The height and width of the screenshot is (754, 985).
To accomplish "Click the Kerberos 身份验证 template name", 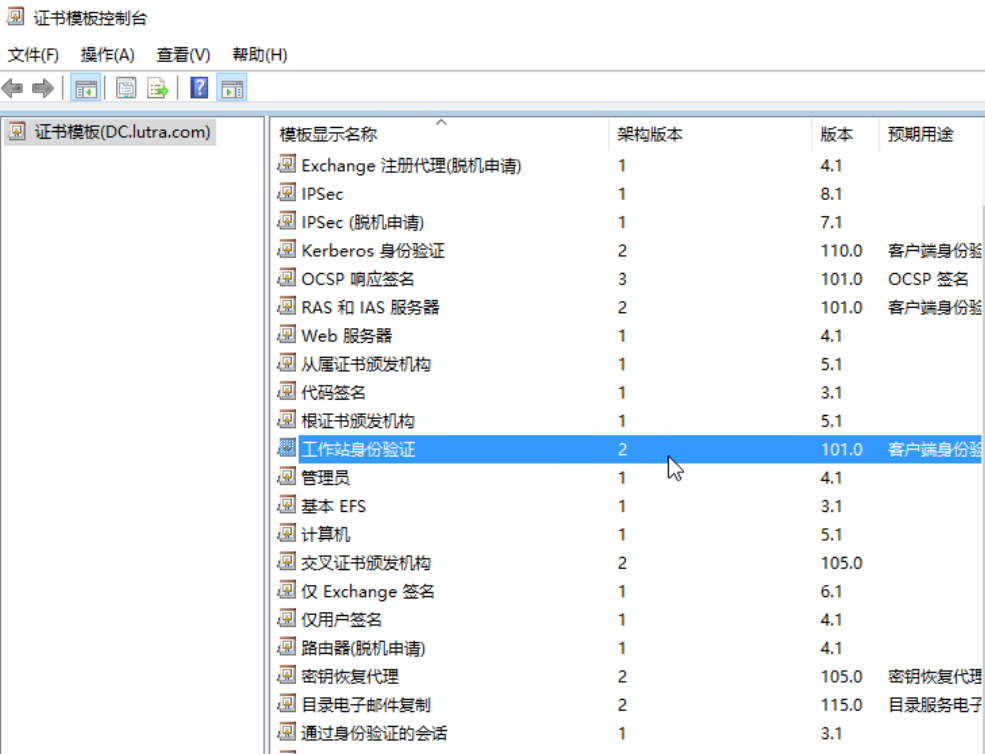I will pos(373,251).
